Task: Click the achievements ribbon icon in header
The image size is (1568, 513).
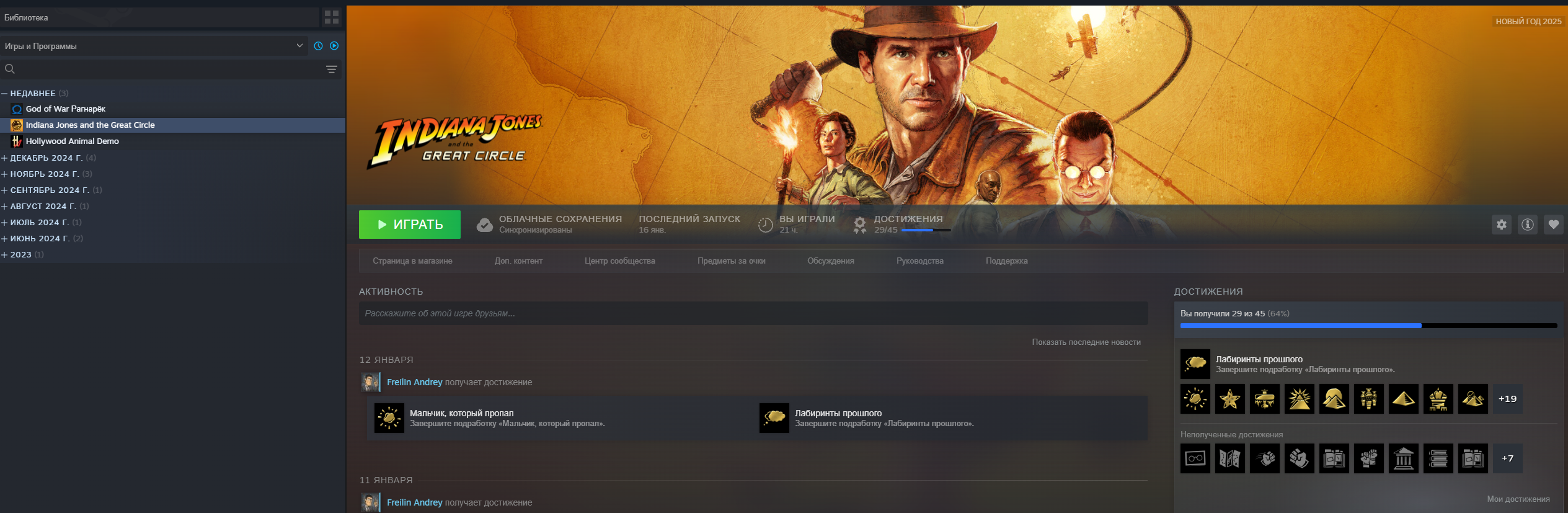Action: (x=860, y=225)
